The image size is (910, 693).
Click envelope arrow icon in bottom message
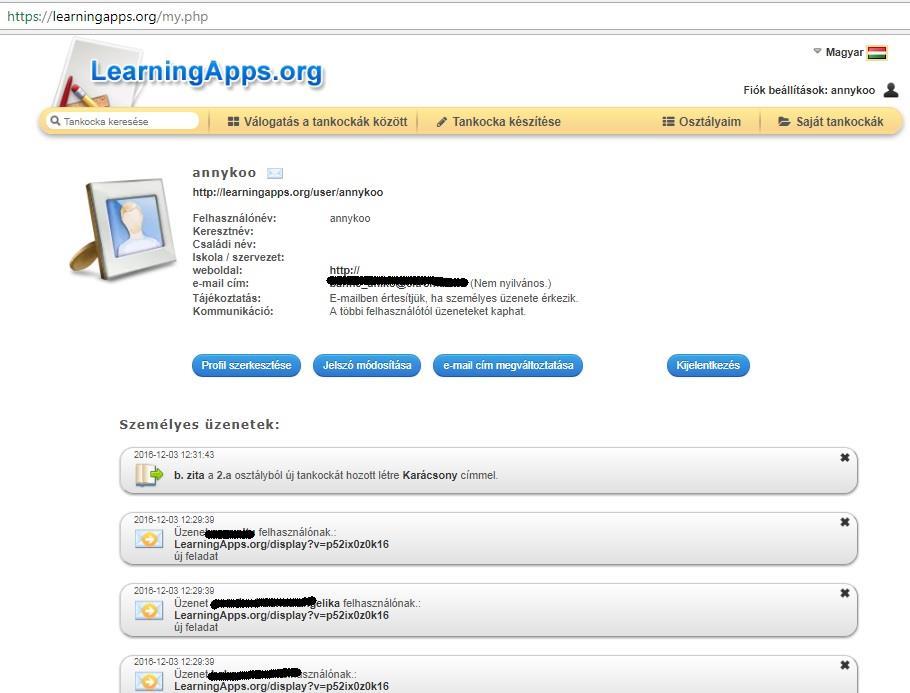[149, 681]
